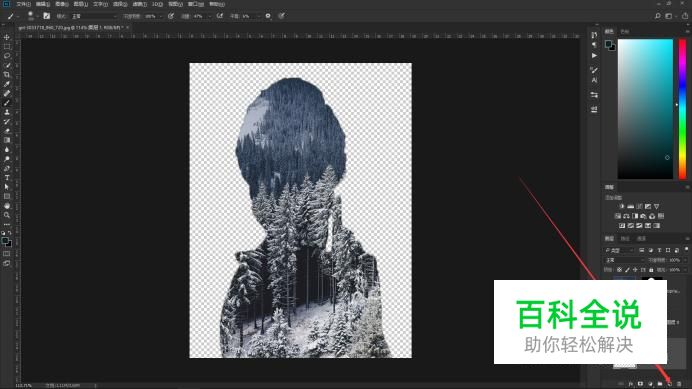Open the painting mode dropdown in options bar

[x=94, y=16]
